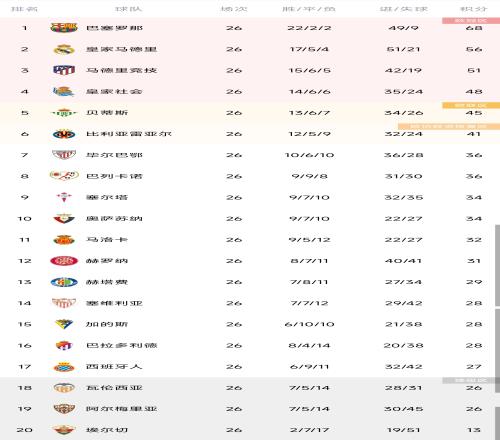
Task: Select the 瓦伦西亚 row at rank 18
Action: click(247, 388)
